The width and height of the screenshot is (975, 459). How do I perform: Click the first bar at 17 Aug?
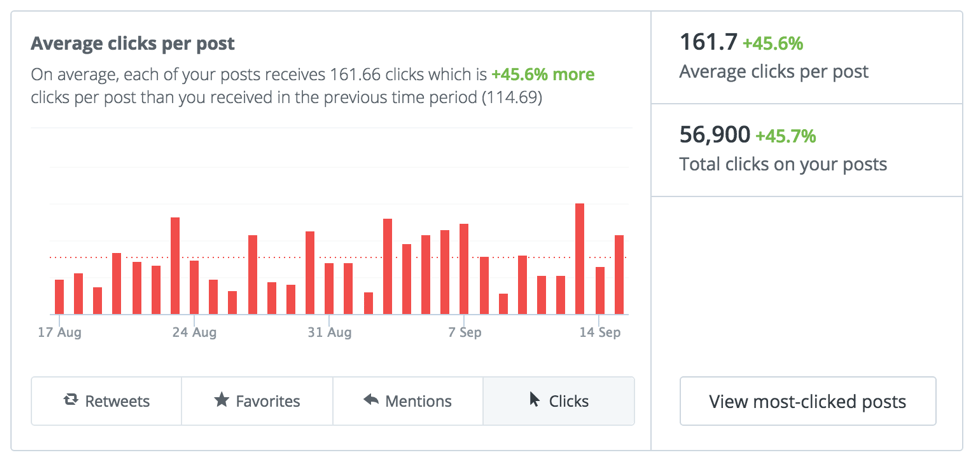pyautogui.click(x=60, y=297)
